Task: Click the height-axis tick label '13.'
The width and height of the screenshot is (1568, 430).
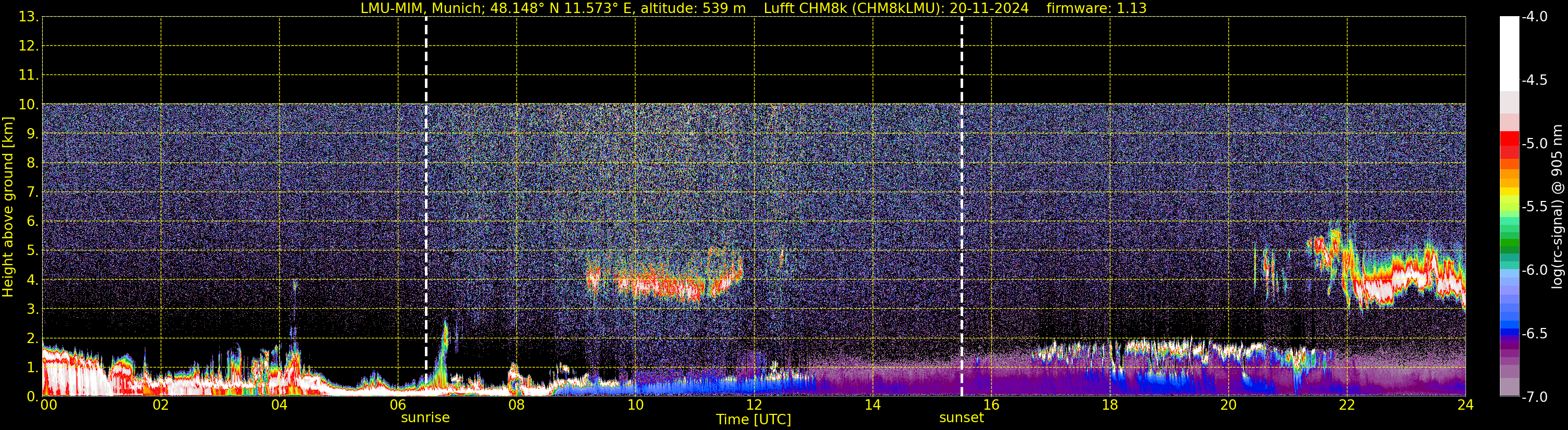Action: point(28,17)
